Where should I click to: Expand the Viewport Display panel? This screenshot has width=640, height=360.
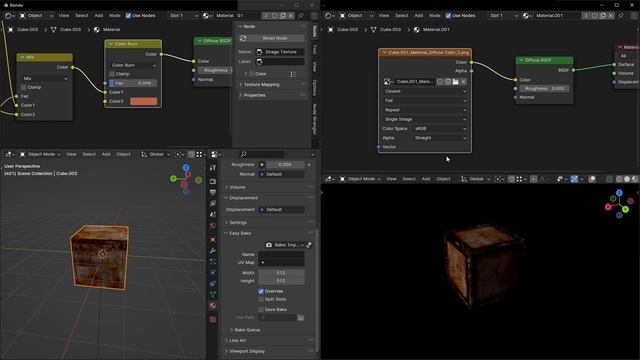(x=247, y=351)
